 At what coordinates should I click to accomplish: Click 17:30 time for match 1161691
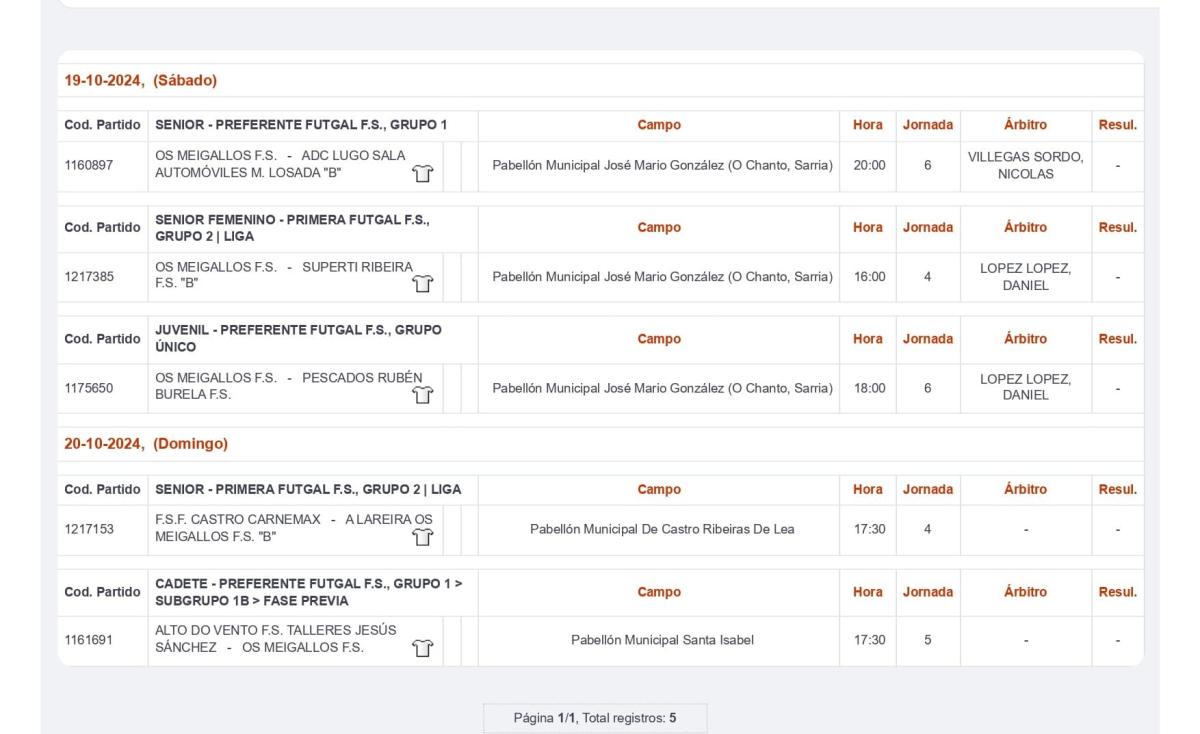pyautogui.click(x=869, y=640)
